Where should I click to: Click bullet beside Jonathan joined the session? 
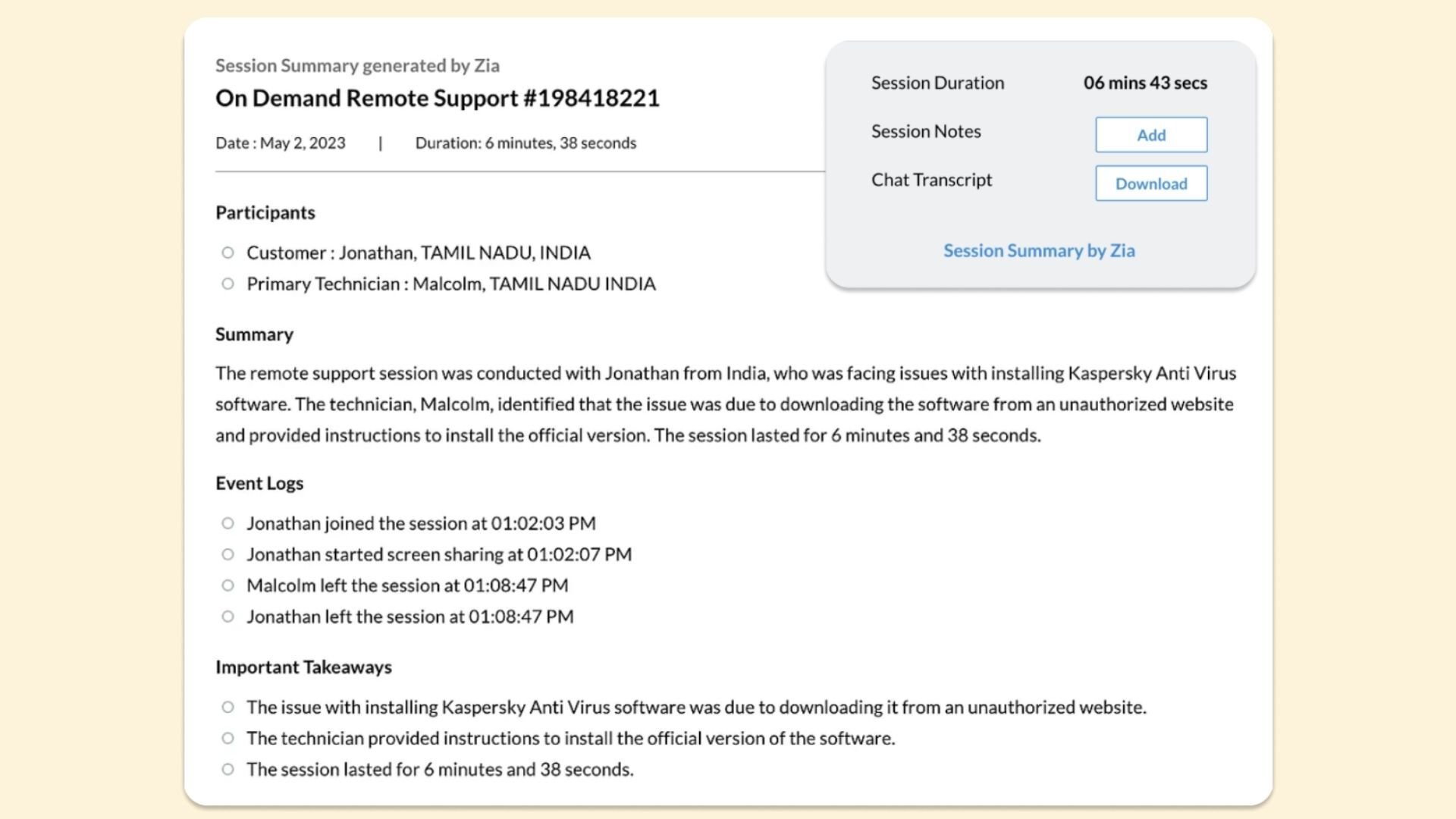click(x=227, y=523)
